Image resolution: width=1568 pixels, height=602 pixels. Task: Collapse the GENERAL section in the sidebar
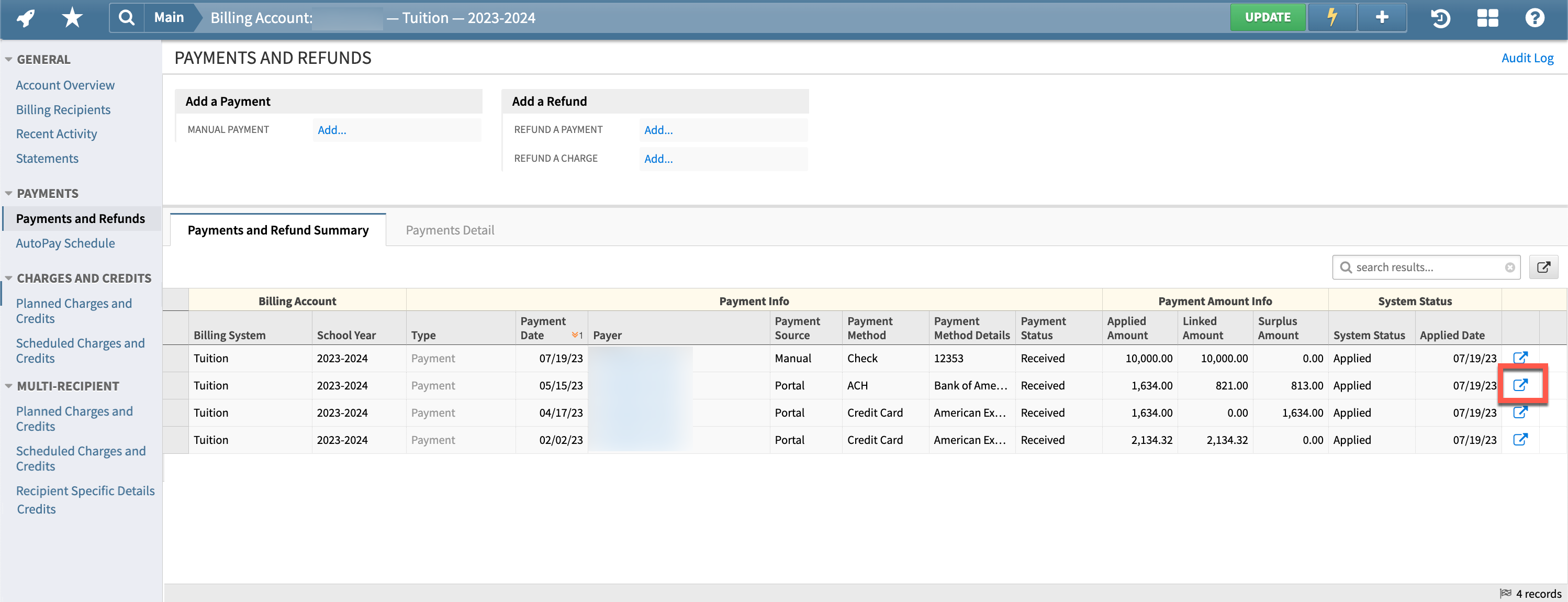coord(8,59)
